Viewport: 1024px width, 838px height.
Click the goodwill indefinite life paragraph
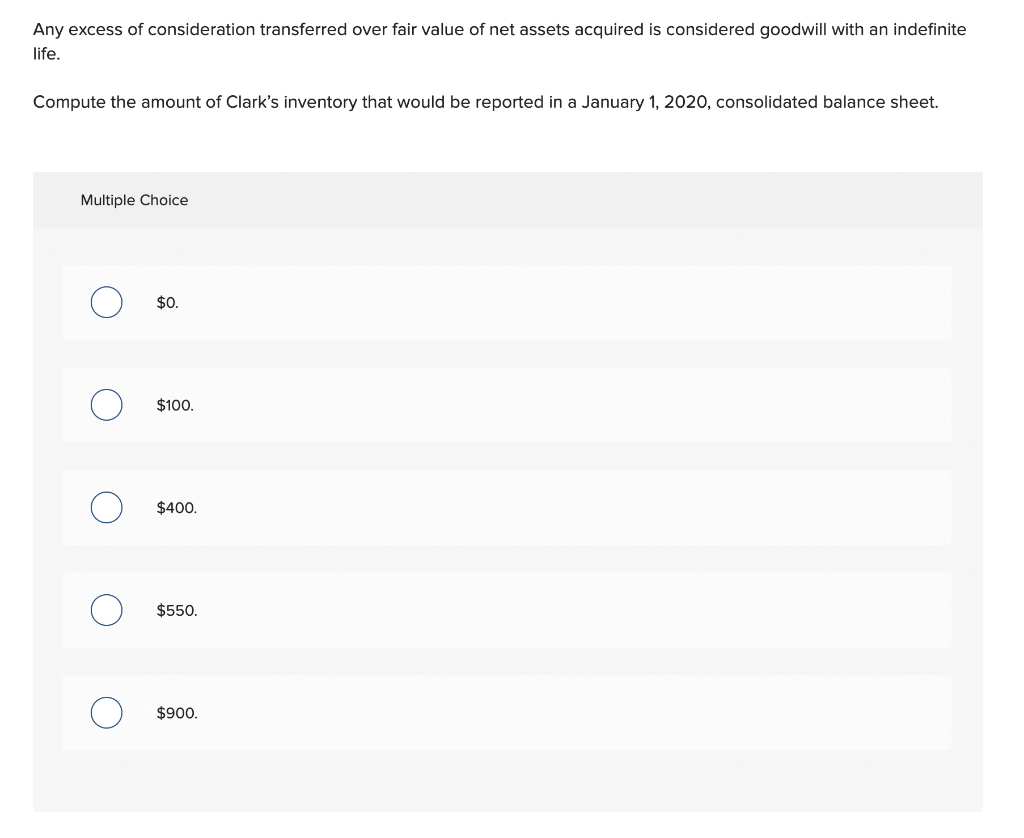tap(500, 41)
